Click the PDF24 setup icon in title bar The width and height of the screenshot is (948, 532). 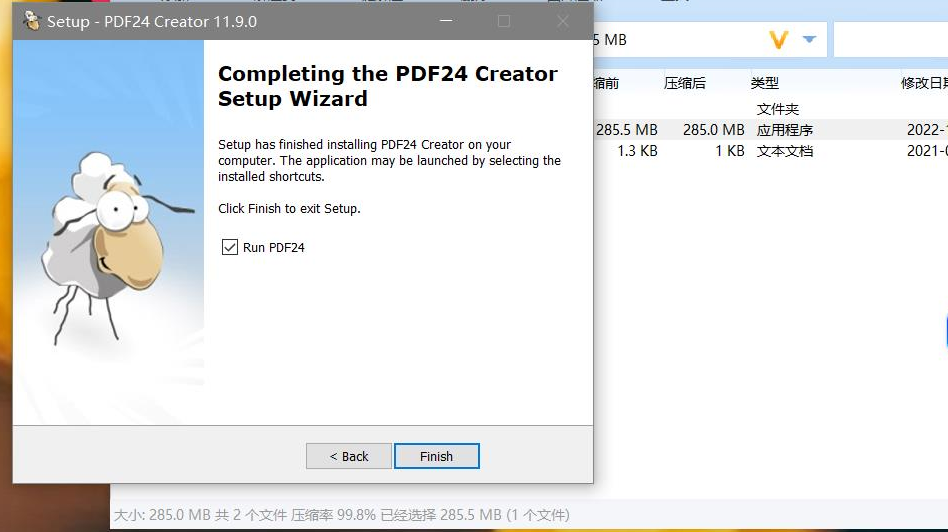(31, 21)
